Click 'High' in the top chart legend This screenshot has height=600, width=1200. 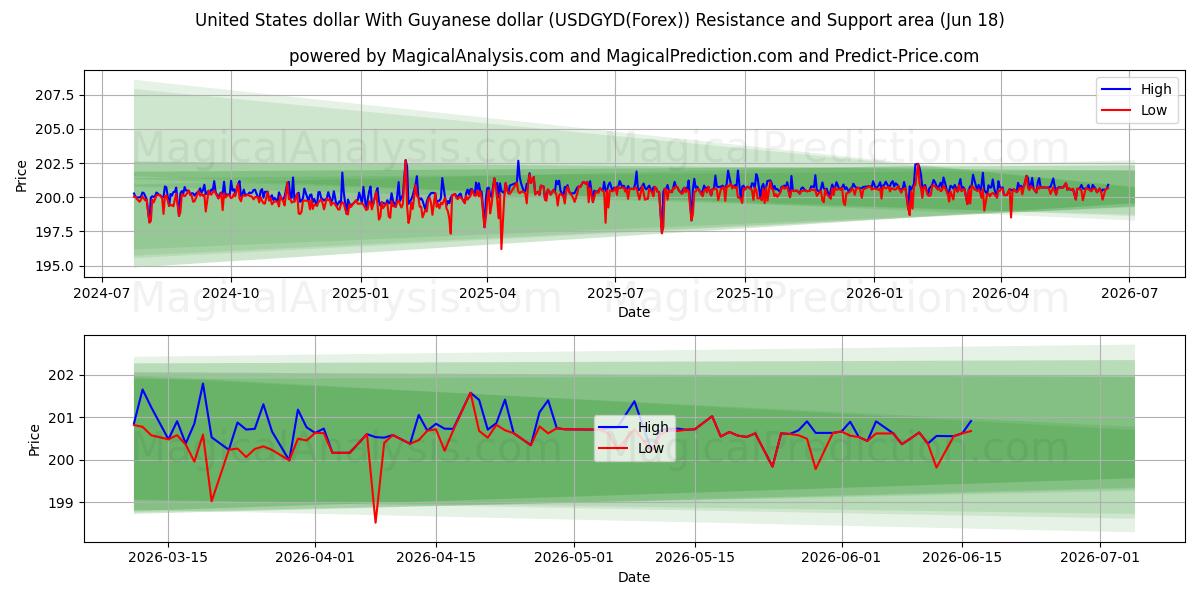(x=1156, y=89)
